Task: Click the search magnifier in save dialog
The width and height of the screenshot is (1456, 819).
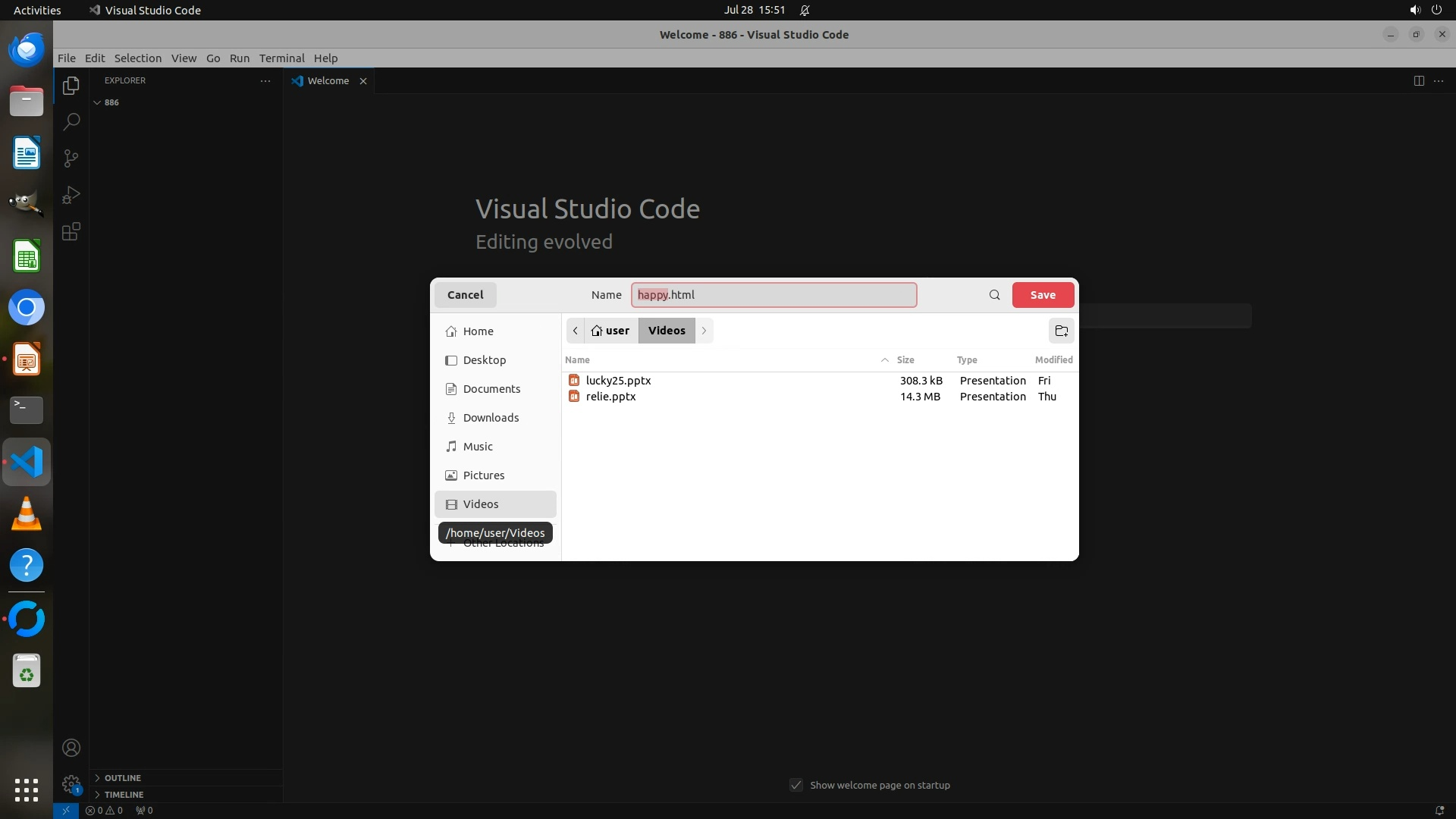Action: [994, 295]
